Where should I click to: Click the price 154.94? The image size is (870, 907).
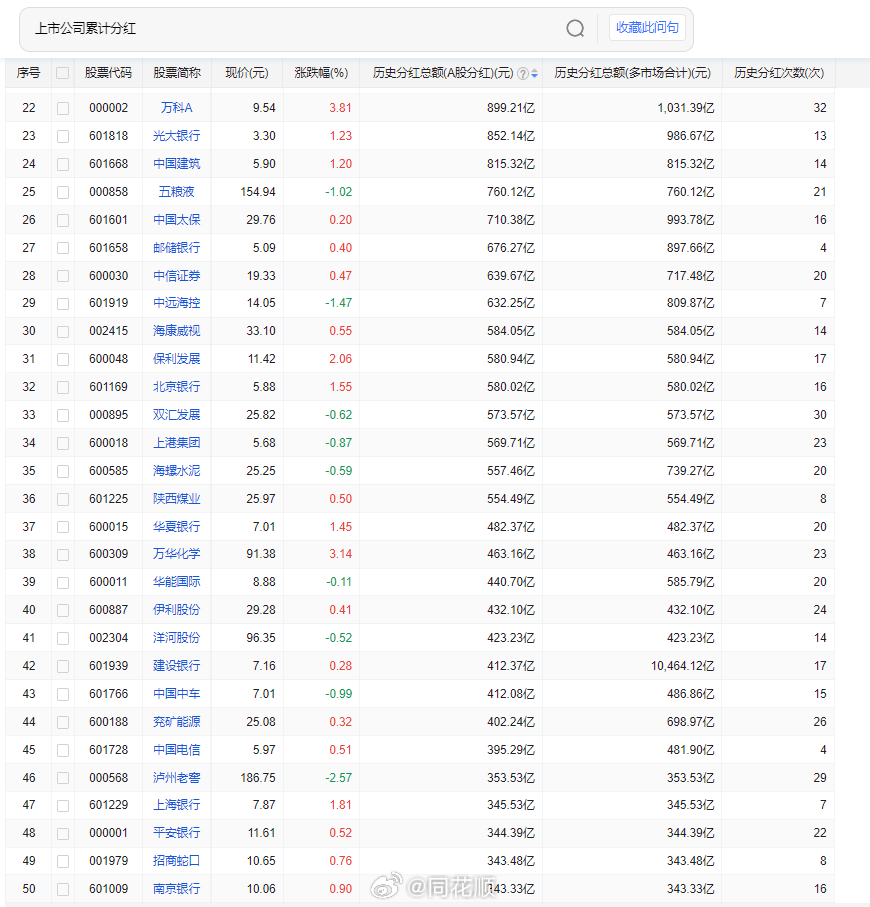coord(258,191)
